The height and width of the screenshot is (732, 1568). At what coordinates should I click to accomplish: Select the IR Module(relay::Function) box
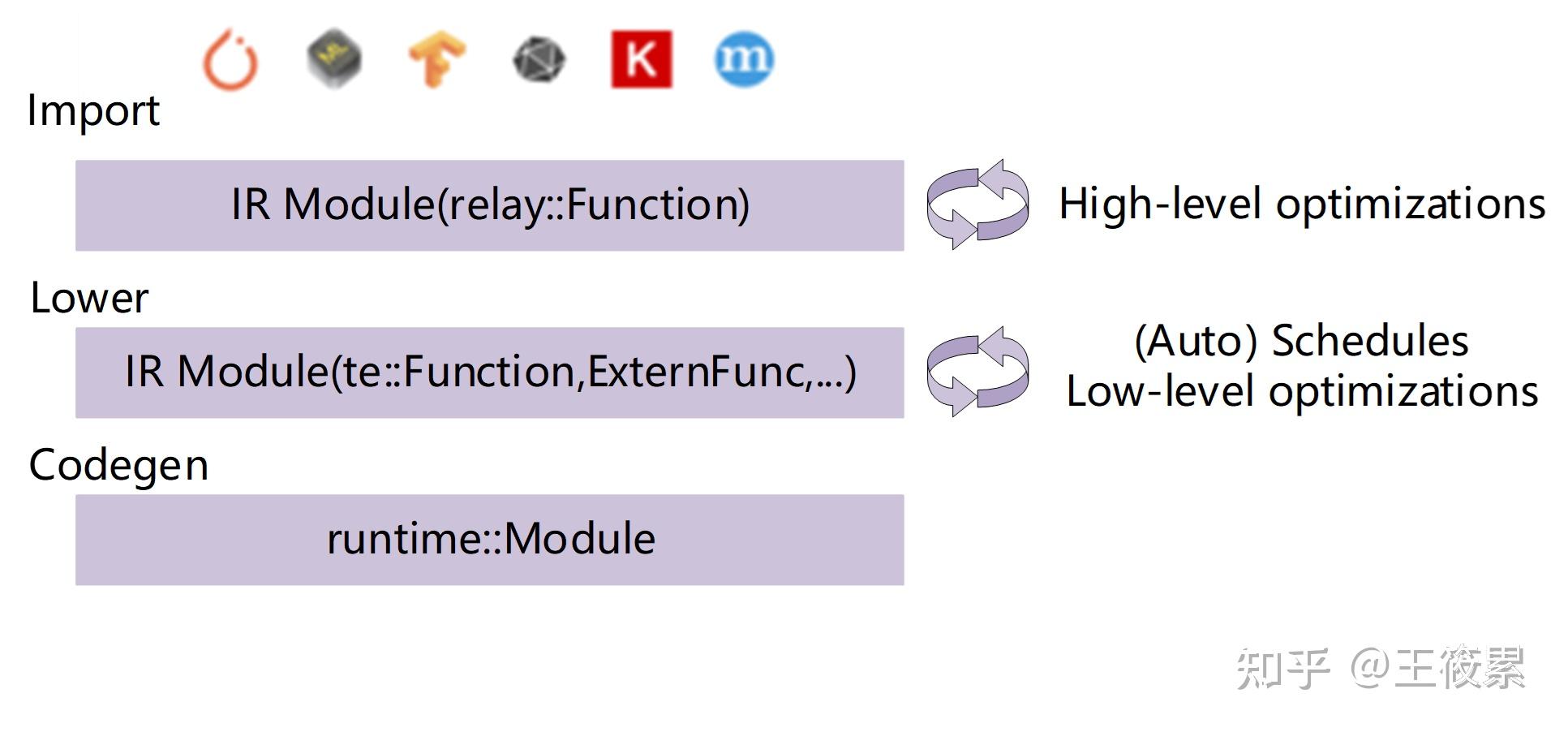tap(489, 205)
